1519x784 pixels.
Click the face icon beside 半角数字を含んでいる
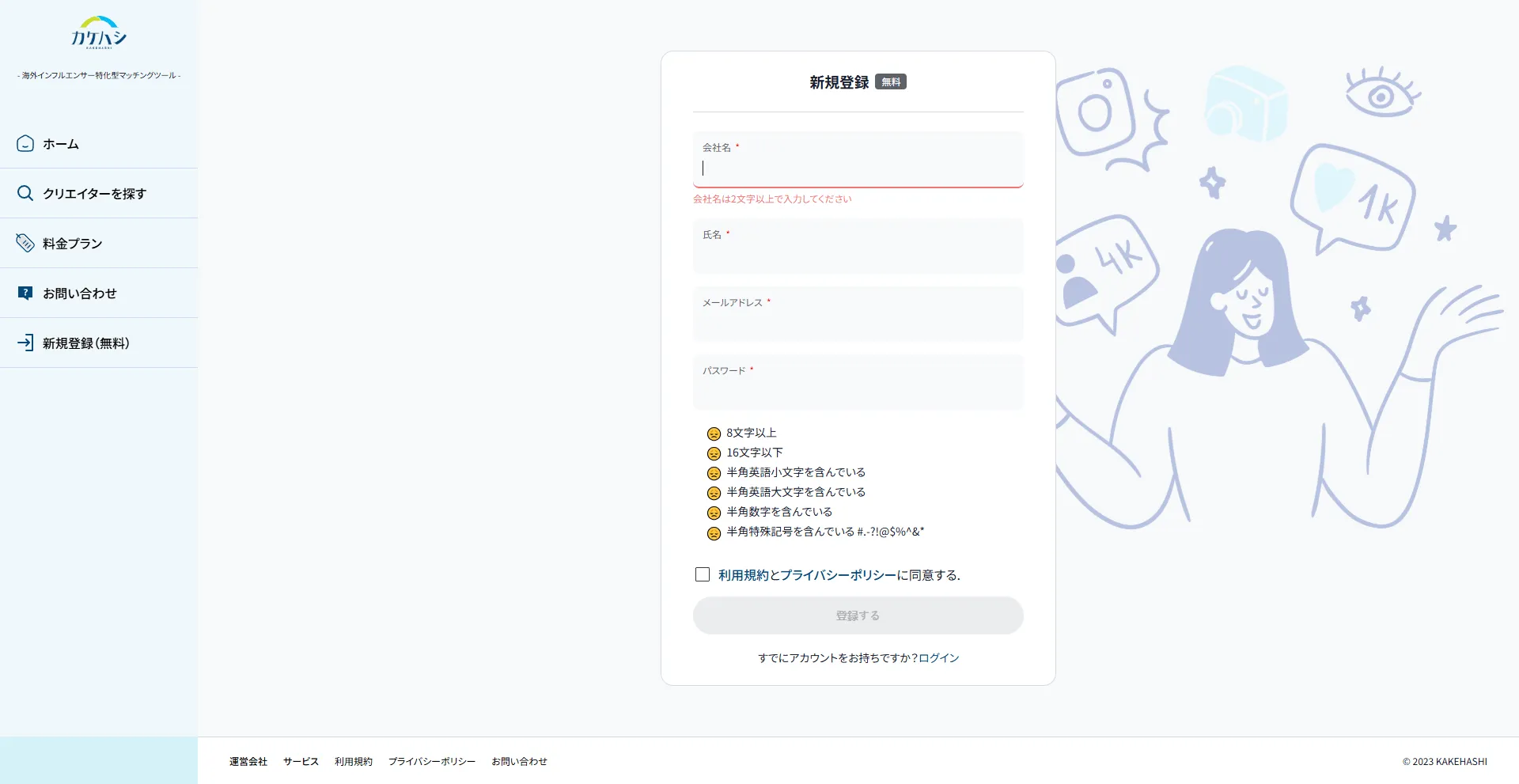pos(714,513)
